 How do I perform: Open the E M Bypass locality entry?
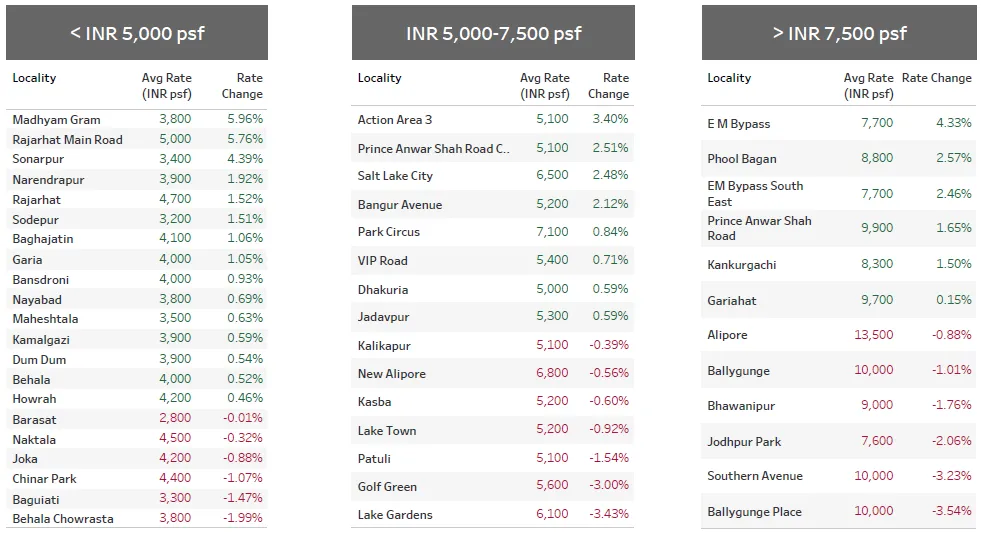pyautogui.click(x=739, y=124)
